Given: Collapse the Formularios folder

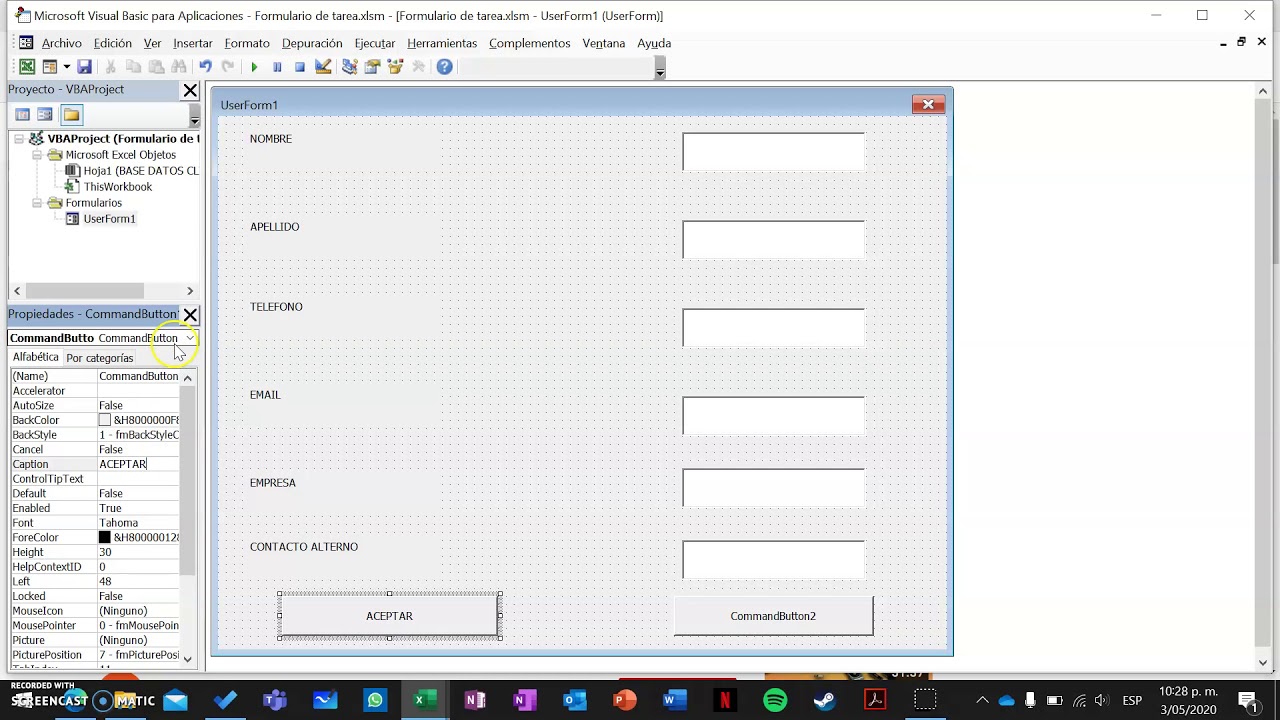Looking at the screenshot, I should click(37, 203).
